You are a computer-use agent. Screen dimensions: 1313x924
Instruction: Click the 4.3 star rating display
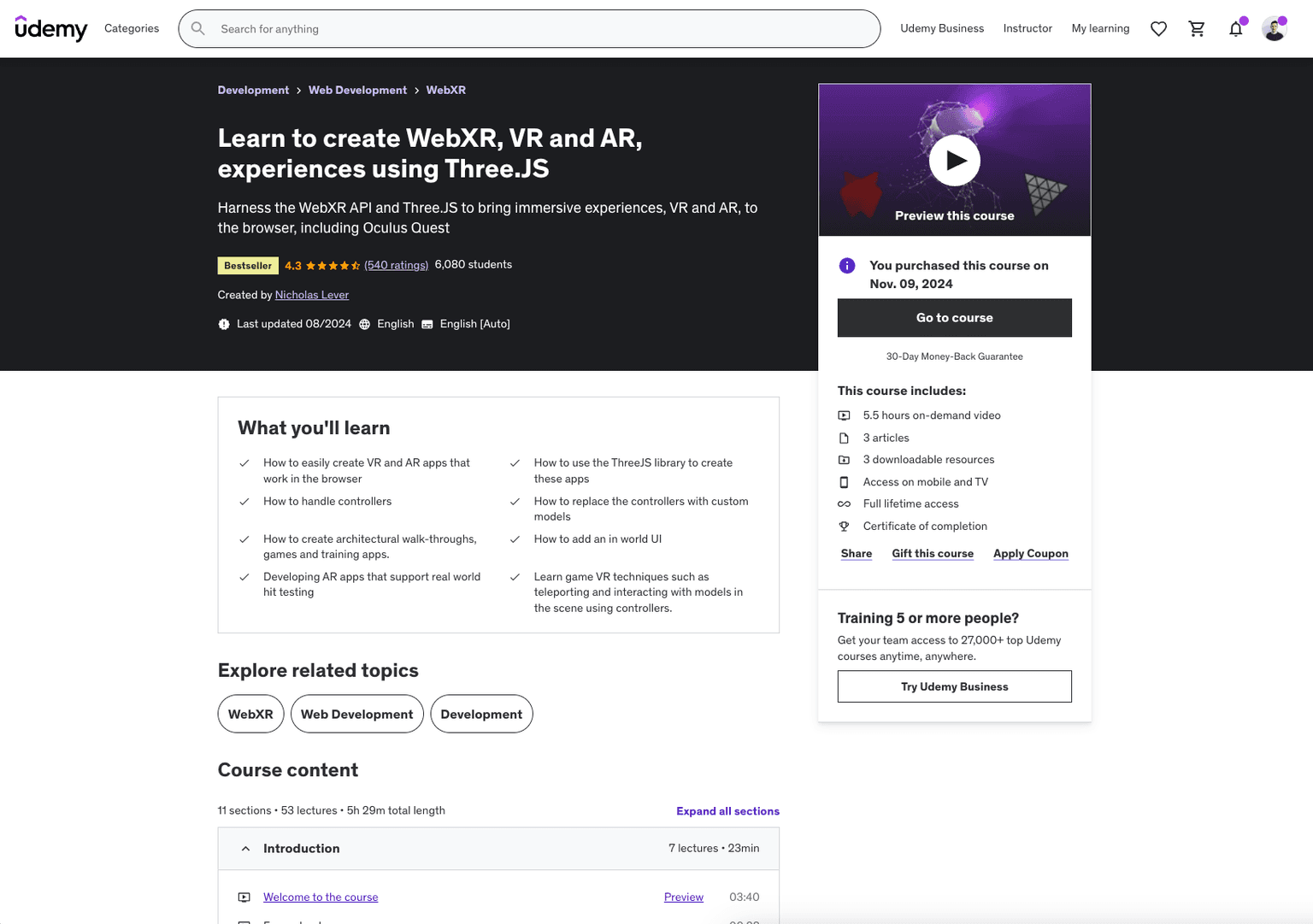tap(323, 265)
